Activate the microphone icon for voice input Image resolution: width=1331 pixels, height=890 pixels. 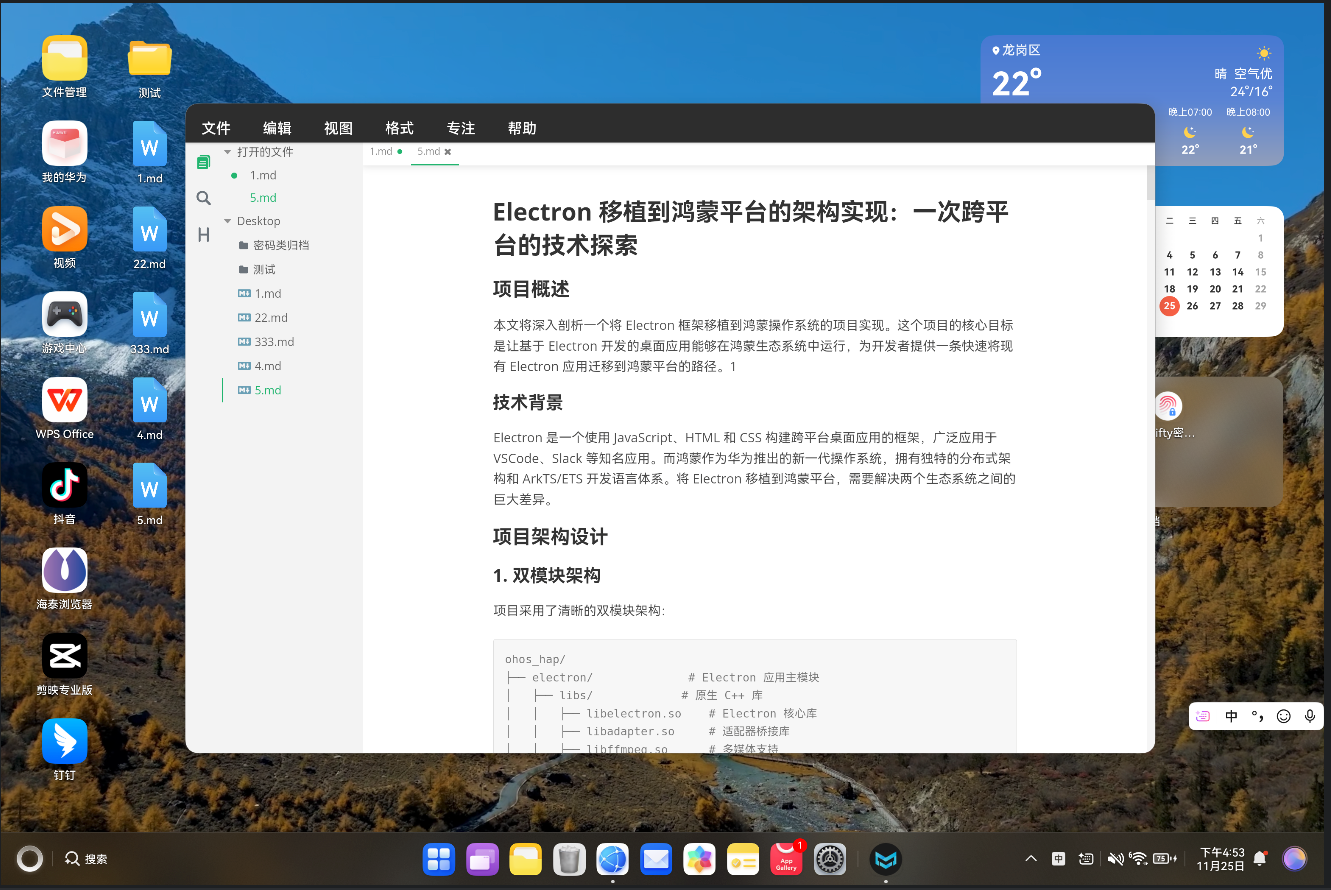pyautogui.click(x=1310, y=715)
